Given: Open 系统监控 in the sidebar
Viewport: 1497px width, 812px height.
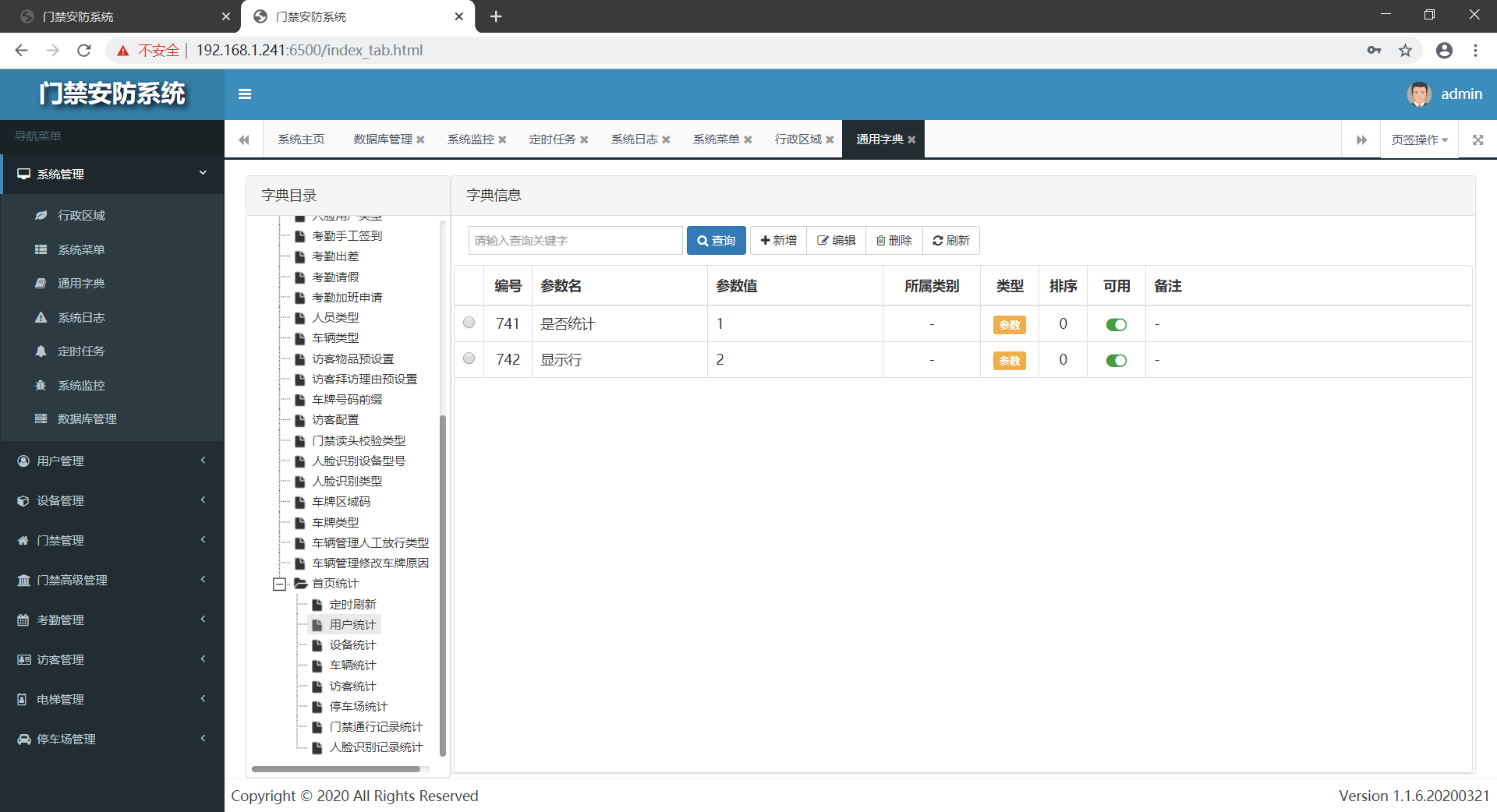Looking at the screenshot, I should tap(81, 385).
